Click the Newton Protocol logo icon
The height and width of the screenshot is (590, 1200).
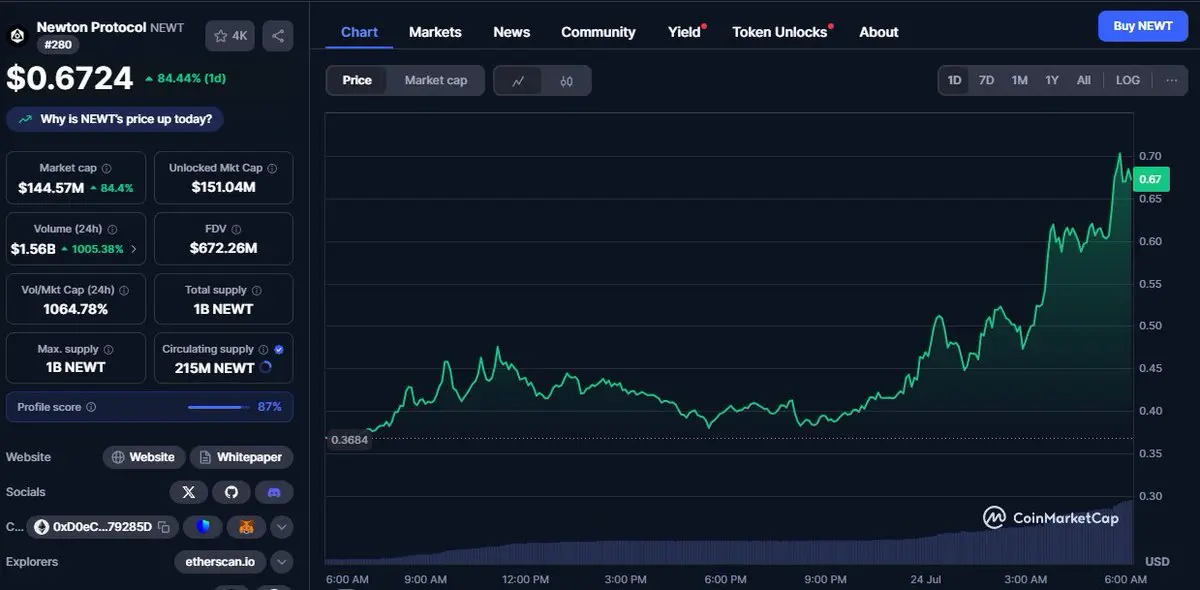[x=17, y=36]
